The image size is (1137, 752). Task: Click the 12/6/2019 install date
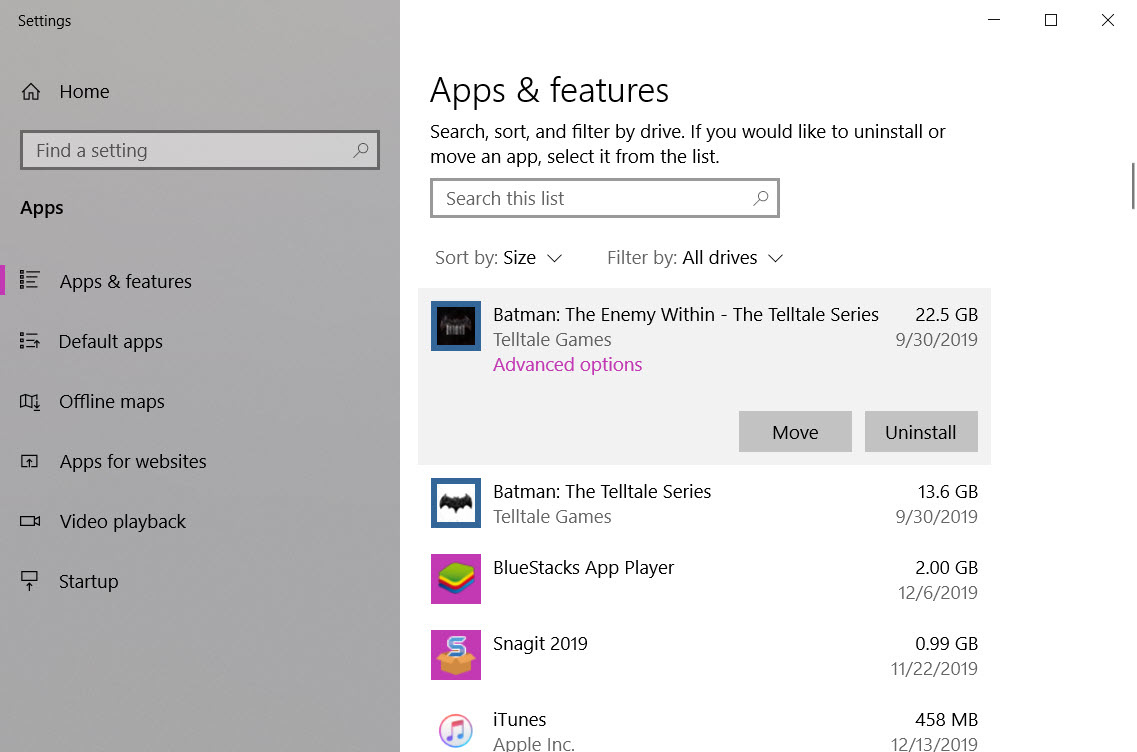pyautogui.click(x=938, y=593)
